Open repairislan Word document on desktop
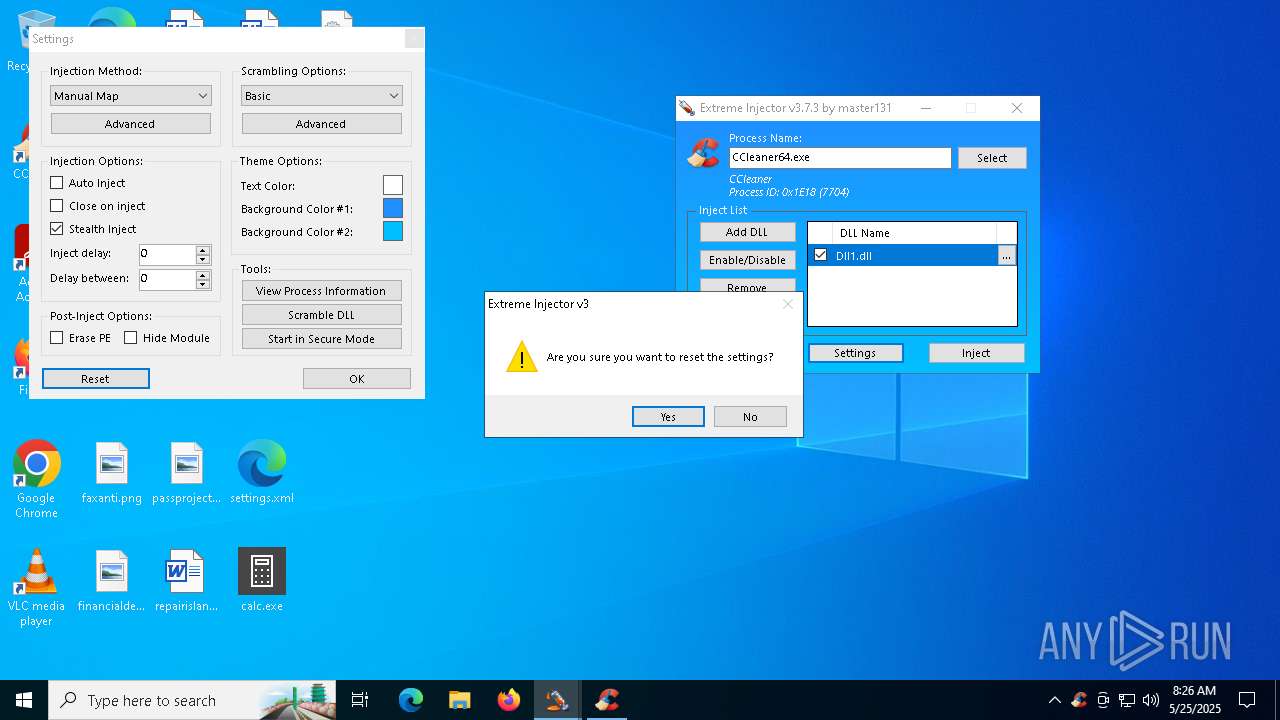Screen dimensions: 1280x720 point(187,581)
